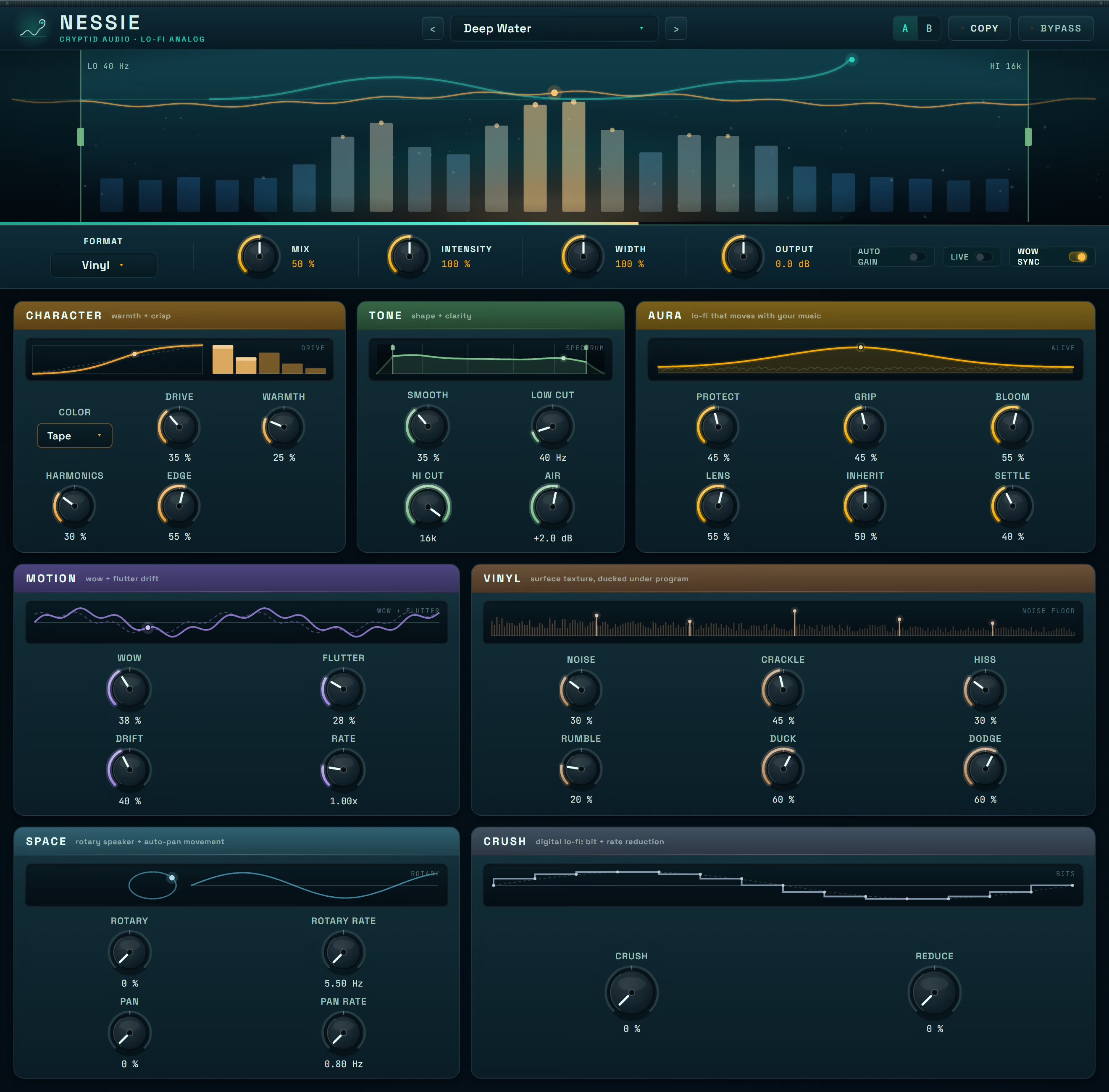
Task: Go to previous preset with left arrow
Action: tap(433, 29)
